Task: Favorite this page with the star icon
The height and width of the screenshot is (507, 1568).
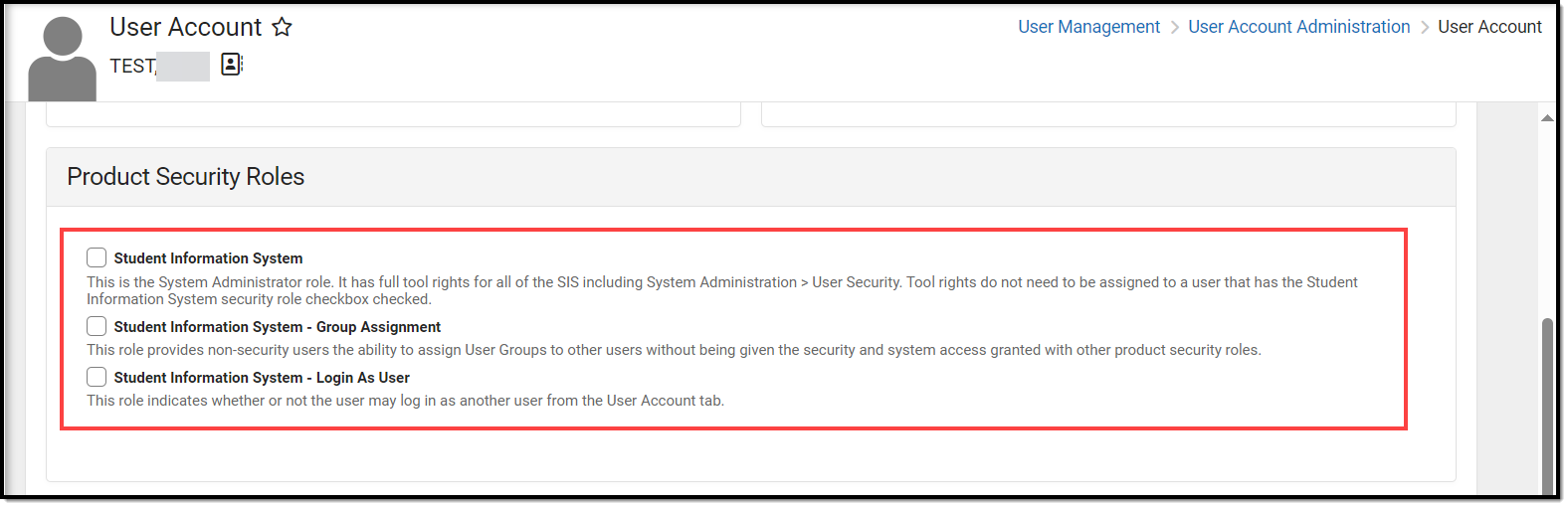Action: pyautogui.click(x=283, y=27)
